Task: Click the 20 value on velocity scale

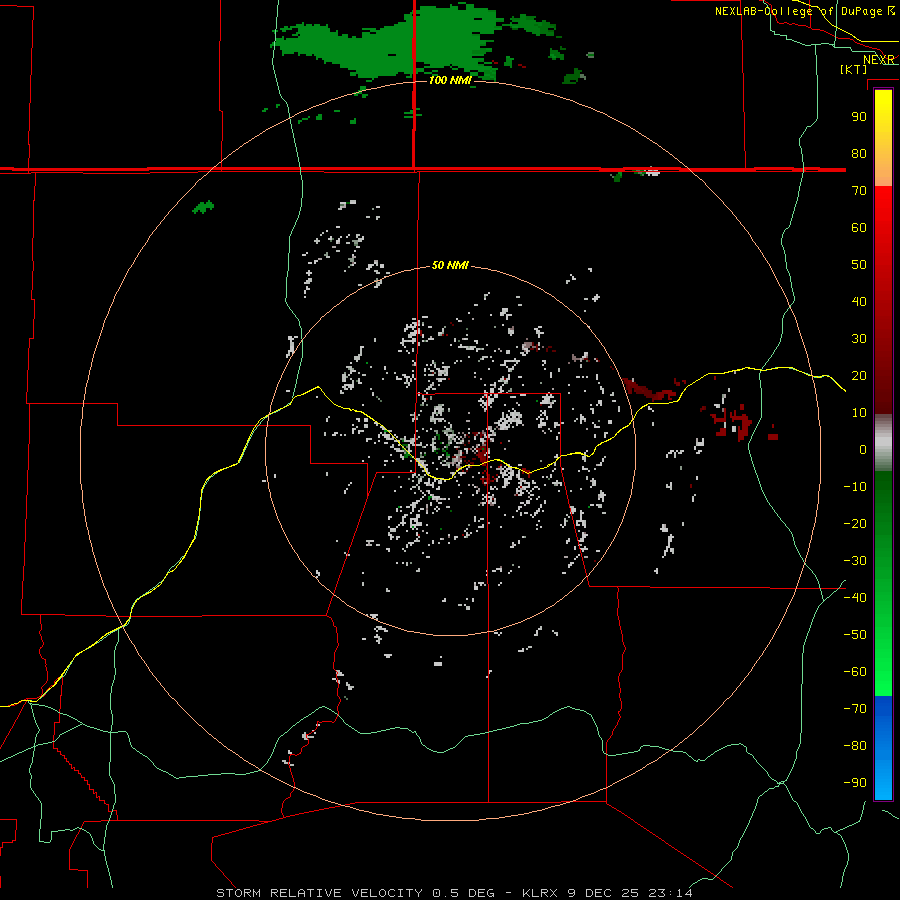Action: tap(859, 375)
